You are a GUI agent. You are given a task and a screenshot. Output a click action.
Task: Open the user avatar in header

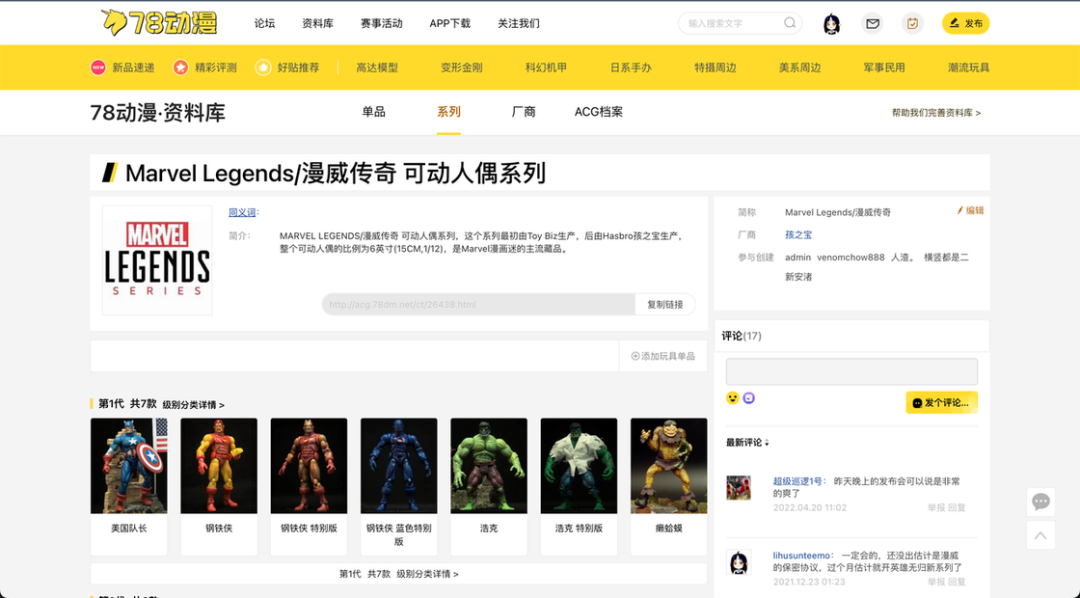click(832, 23)
